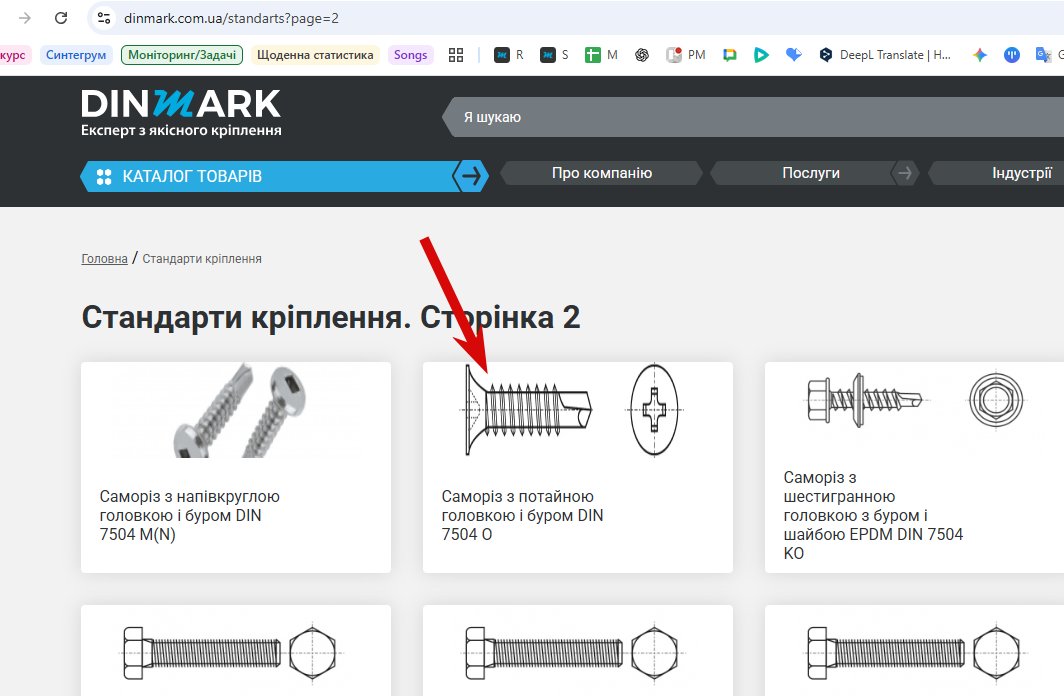
Task: Open site information icon in address bar
Action: point(104,18)
